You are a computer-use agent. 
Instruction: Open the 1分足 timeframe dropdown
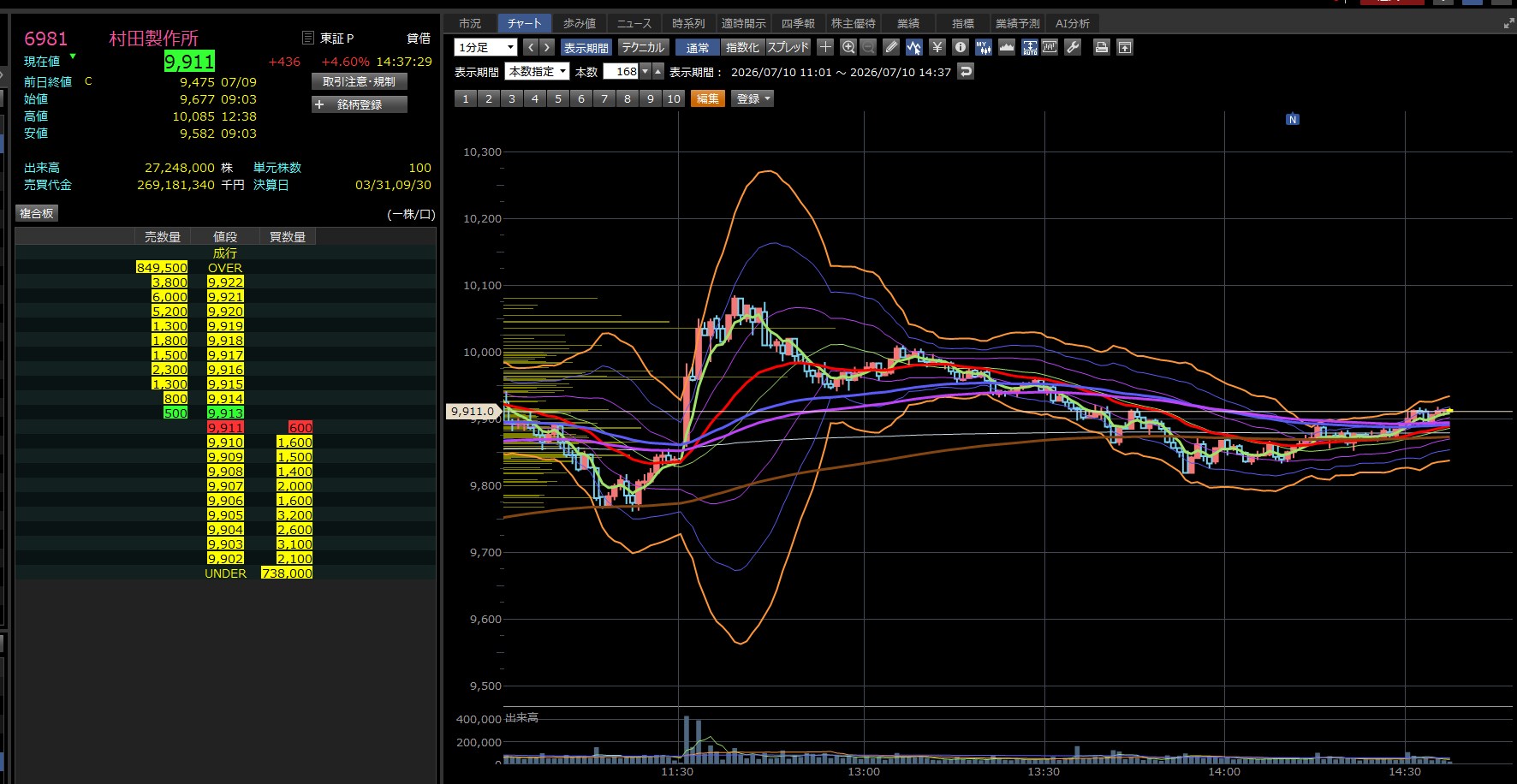[485, 47]
